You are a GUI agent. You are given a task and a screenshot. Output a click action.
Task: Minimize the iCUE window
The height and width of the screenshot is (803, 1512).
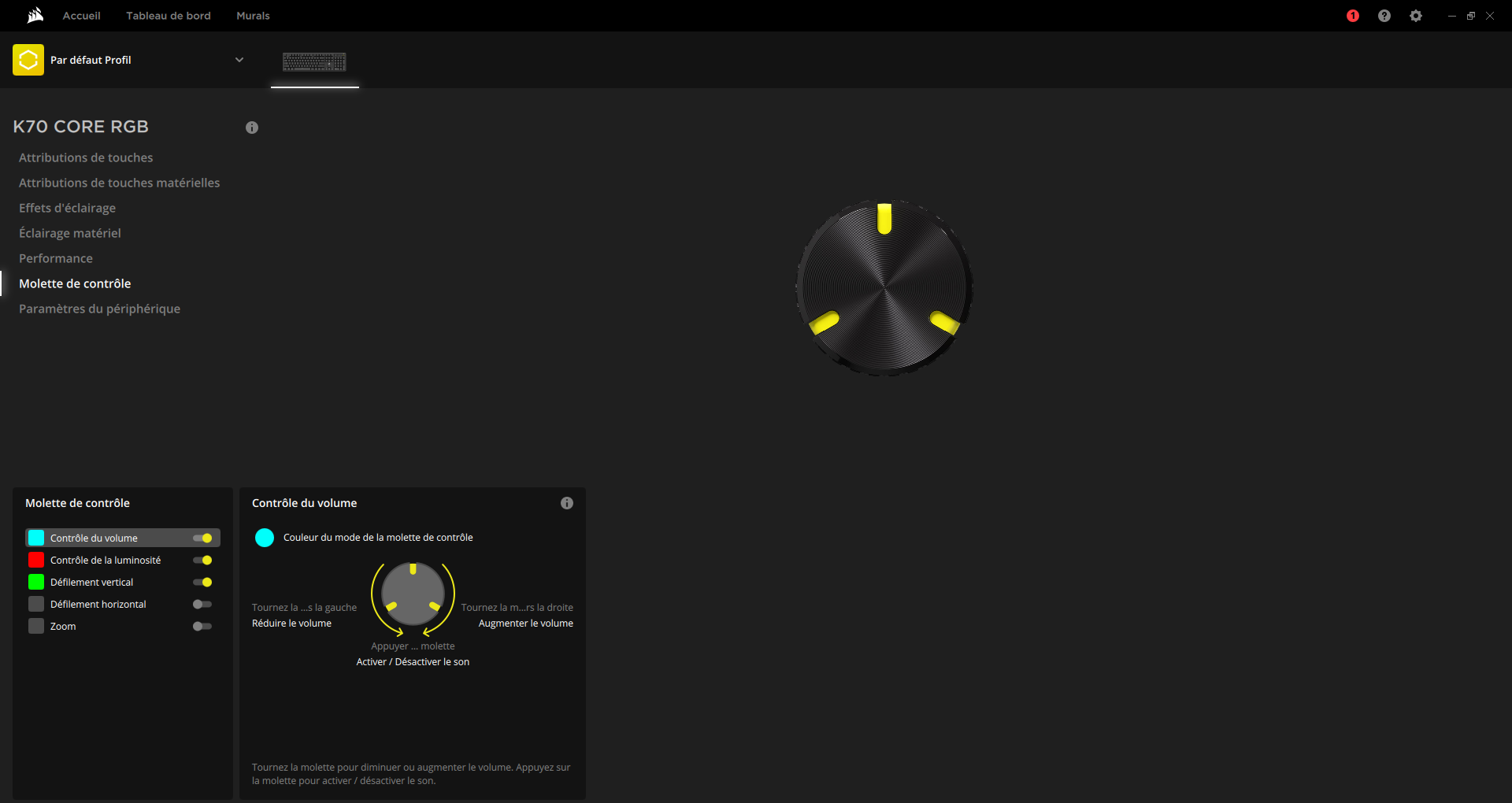coord(1451,16)
